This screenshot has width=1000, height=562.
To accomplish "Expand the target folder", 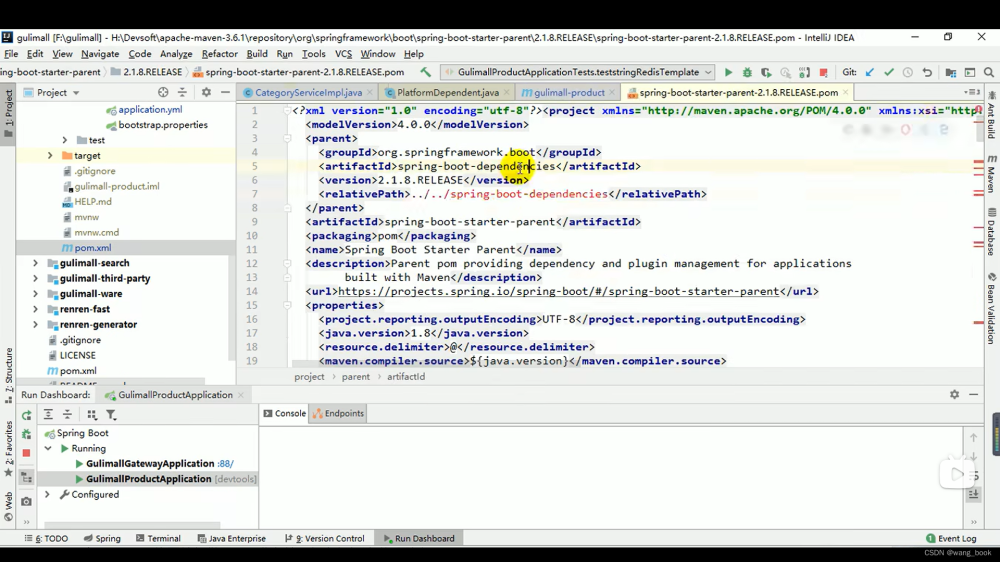I will point(50,155).
